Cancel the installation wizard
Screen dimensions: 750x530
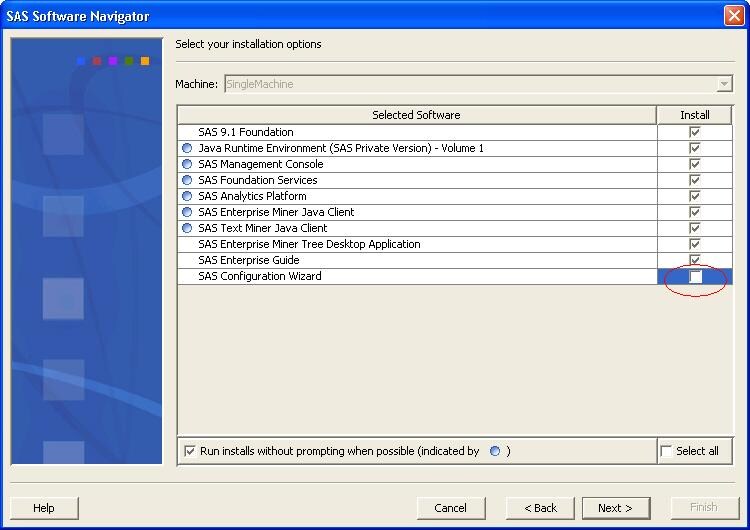point(450,508)
